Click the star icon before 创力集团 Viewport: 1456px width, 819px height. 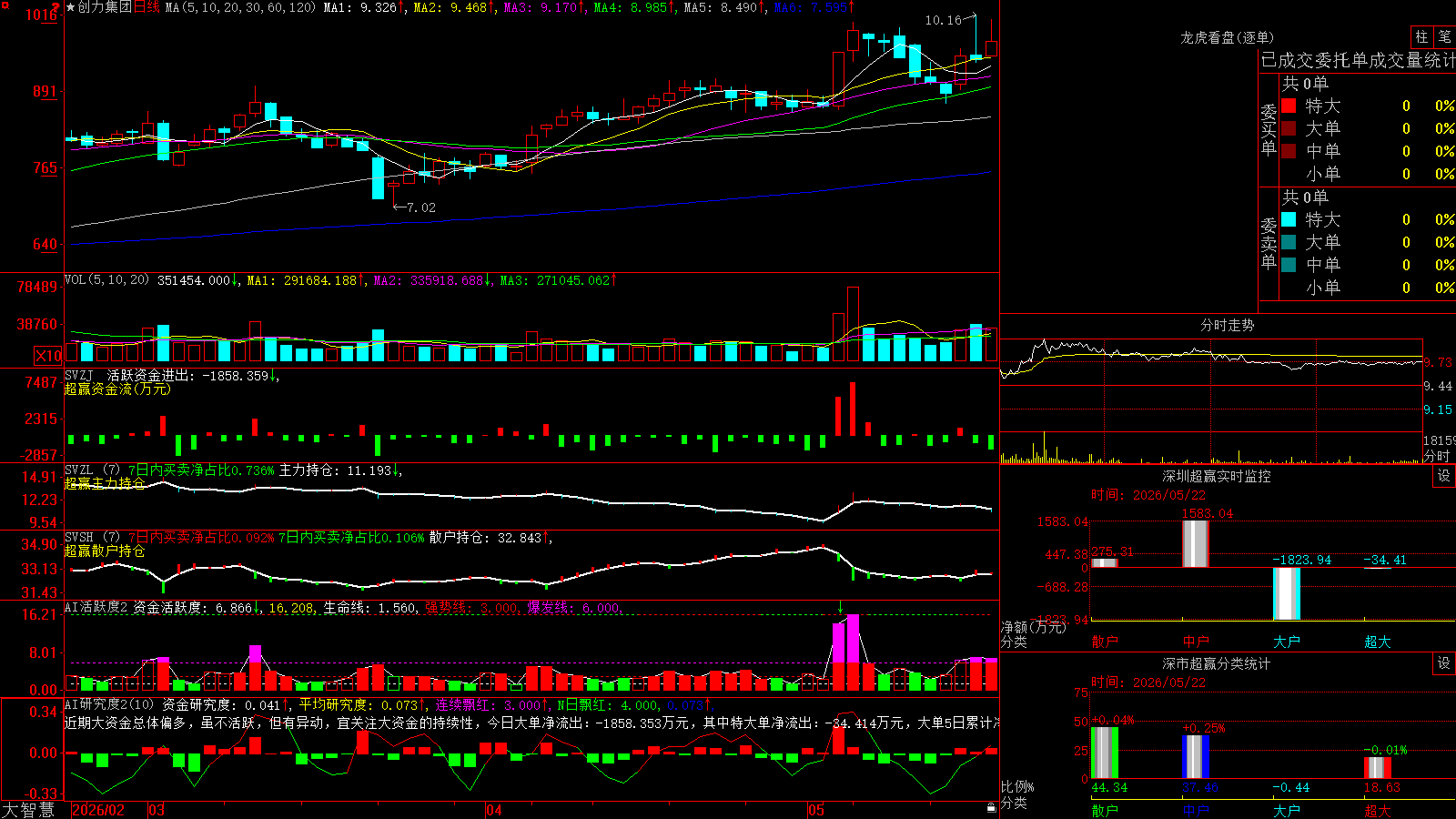coord(71,7)
